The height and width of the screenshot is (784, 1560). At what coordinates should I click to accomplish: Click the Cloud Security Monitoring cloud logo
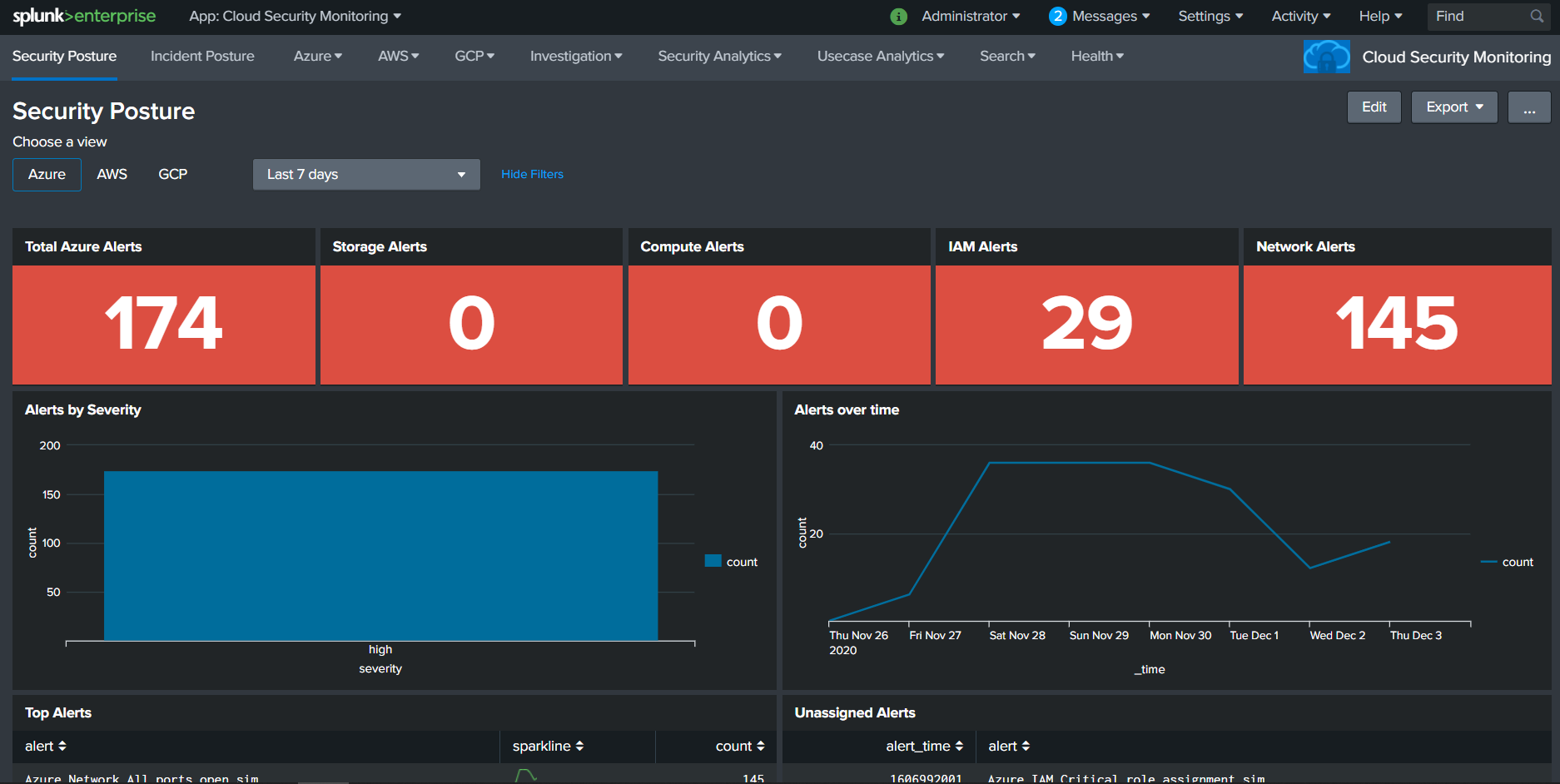(x=1327, y=57)
